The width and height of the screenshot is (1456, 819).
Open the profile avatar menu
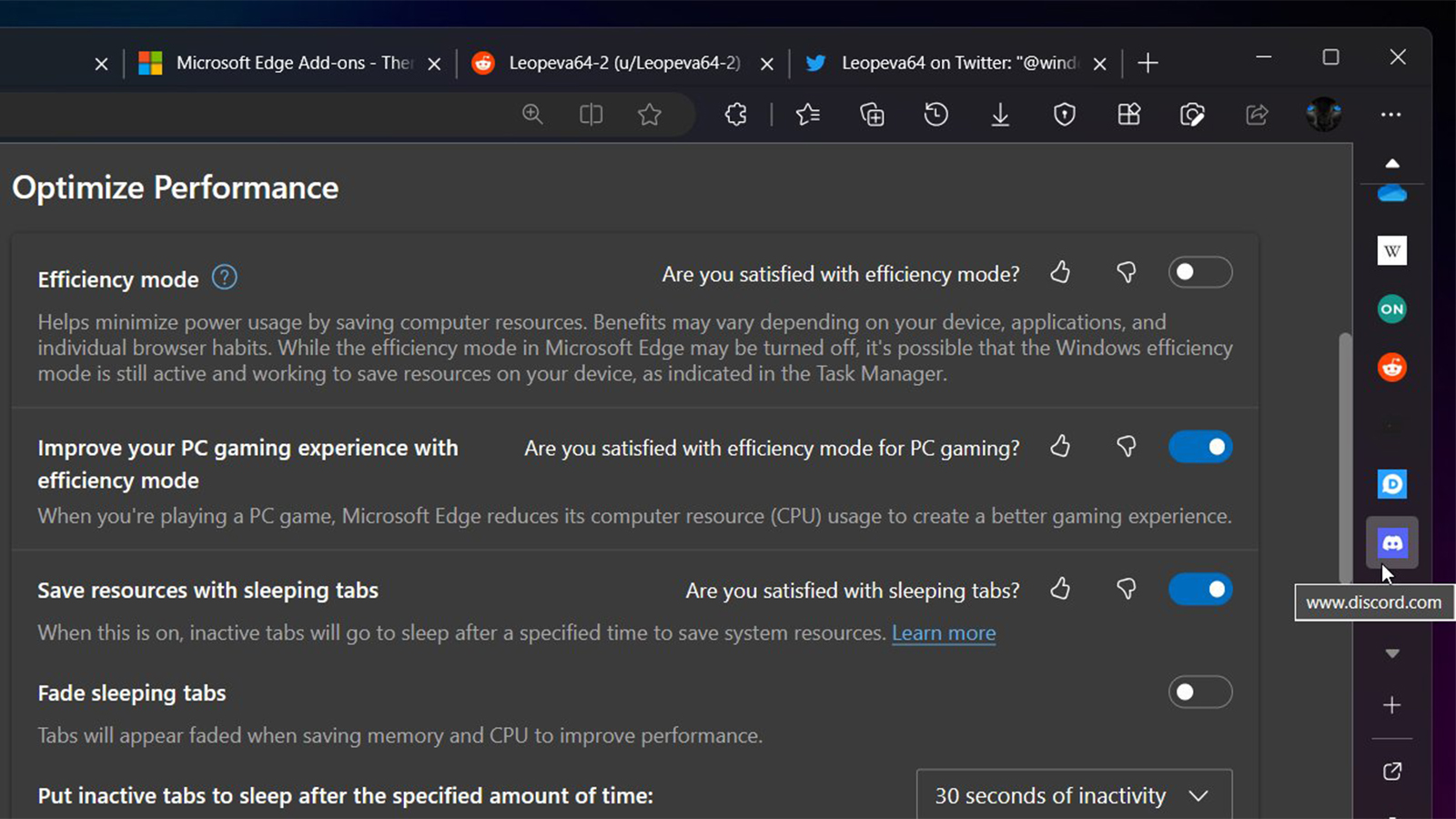[1323, 115]
